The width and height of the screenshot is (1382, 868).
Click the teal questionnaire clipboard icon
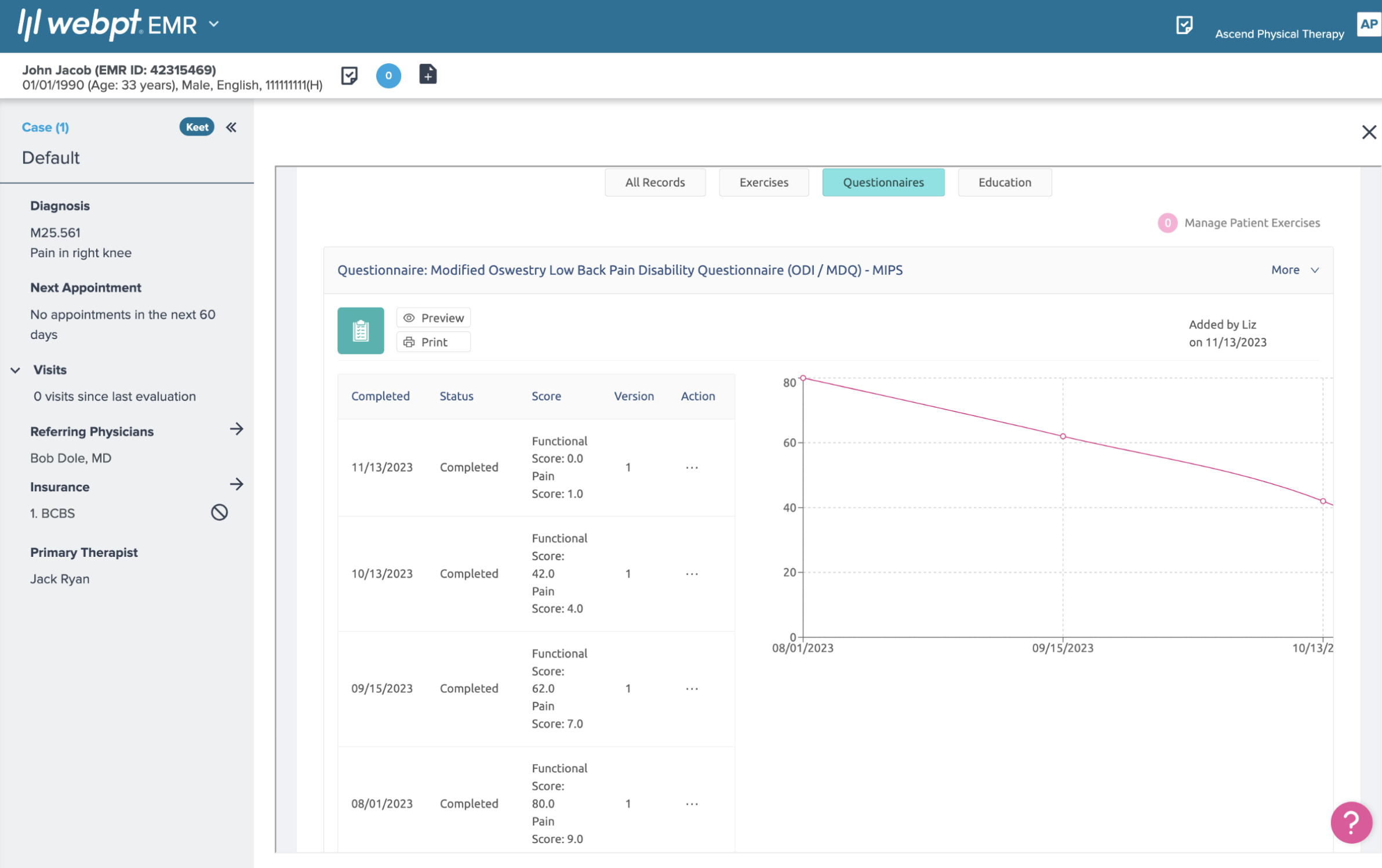point(360,330)
